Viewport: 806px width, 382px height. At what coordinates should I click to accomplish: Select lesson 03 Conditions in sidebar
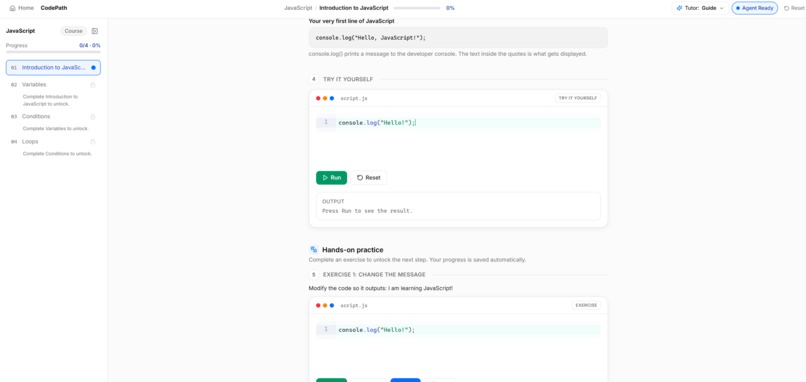coord(53,116)
